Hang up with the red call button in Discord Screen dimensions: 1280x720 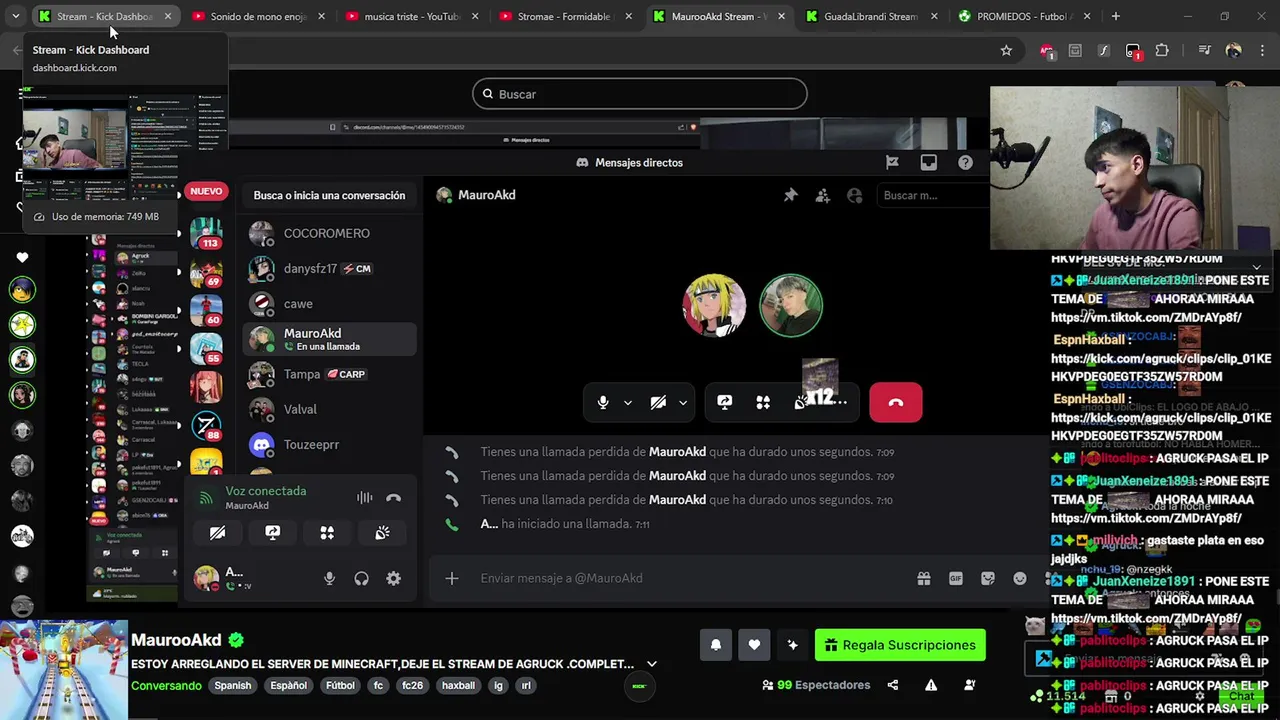(896, 402)
